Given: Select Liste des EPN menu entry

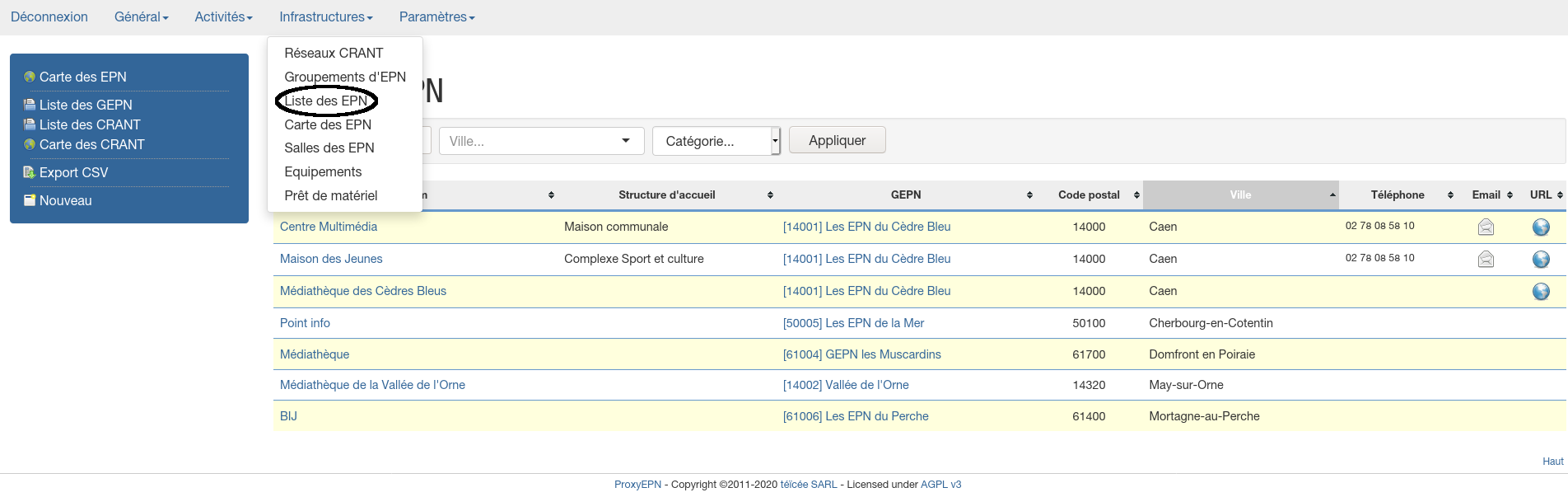Looking at the screenshot, I should click(325, 101).
